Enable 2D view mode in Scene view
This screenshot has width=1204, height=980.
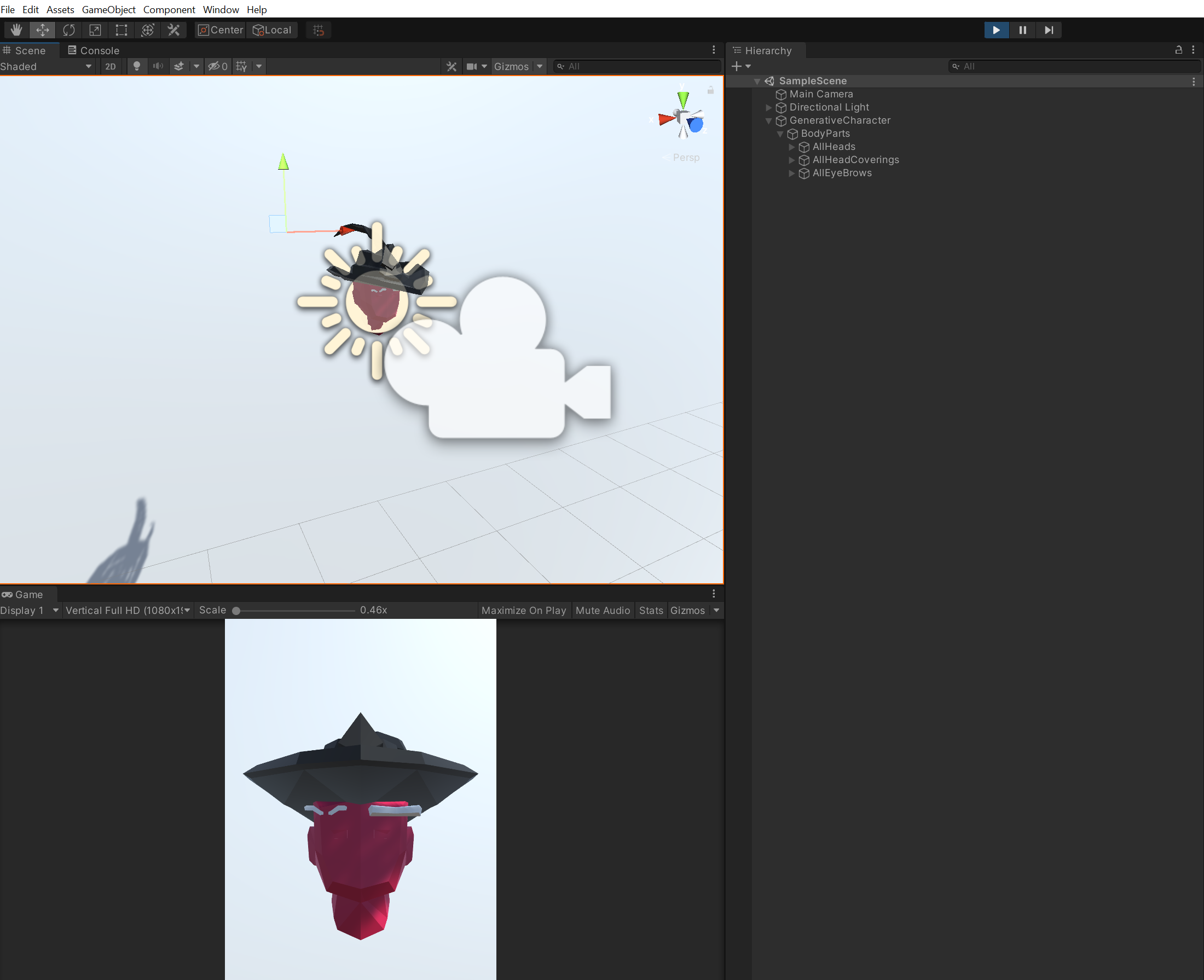[111, 66]
